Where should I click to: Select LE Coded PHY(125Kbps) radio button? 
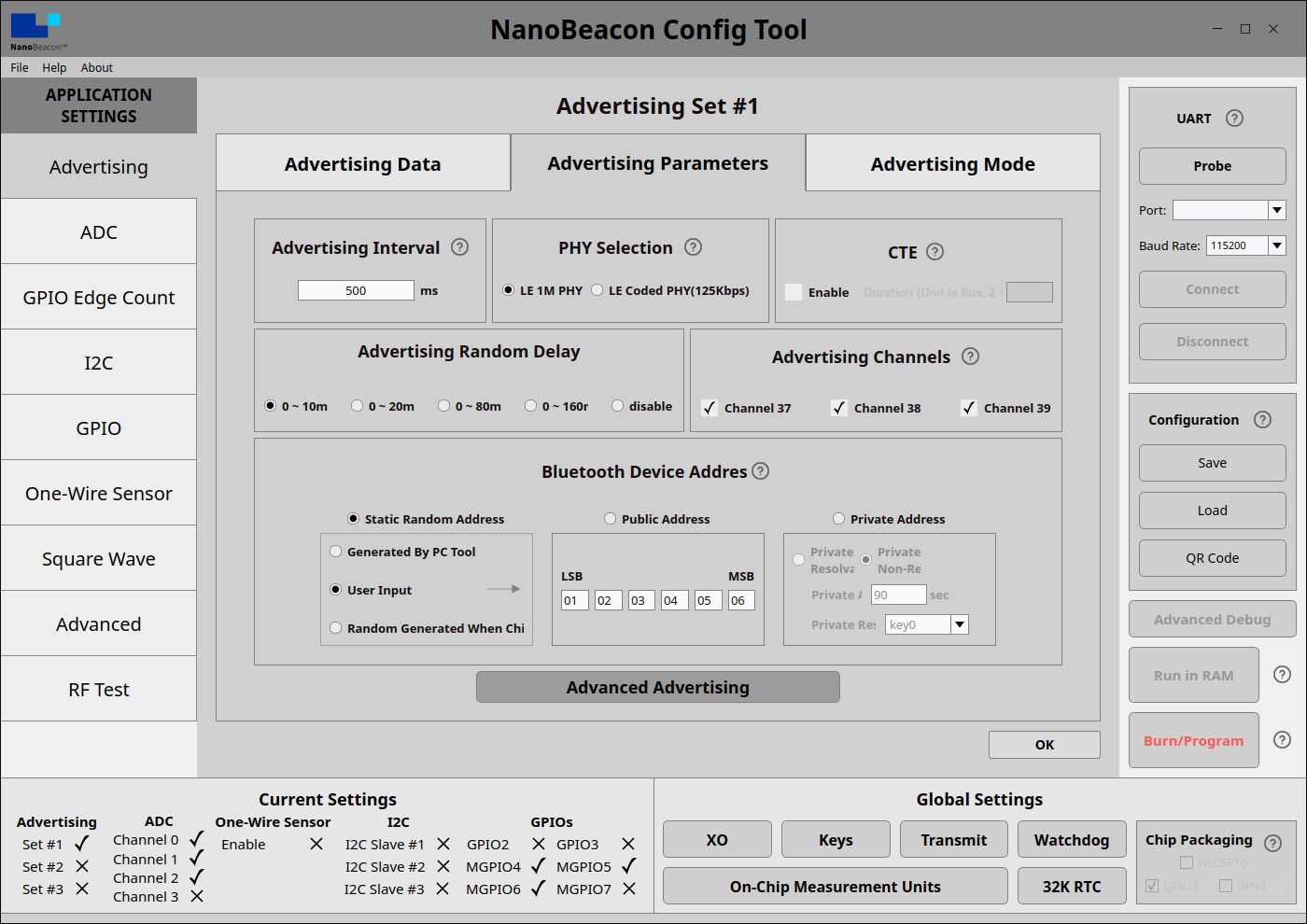tap(597, 290)
